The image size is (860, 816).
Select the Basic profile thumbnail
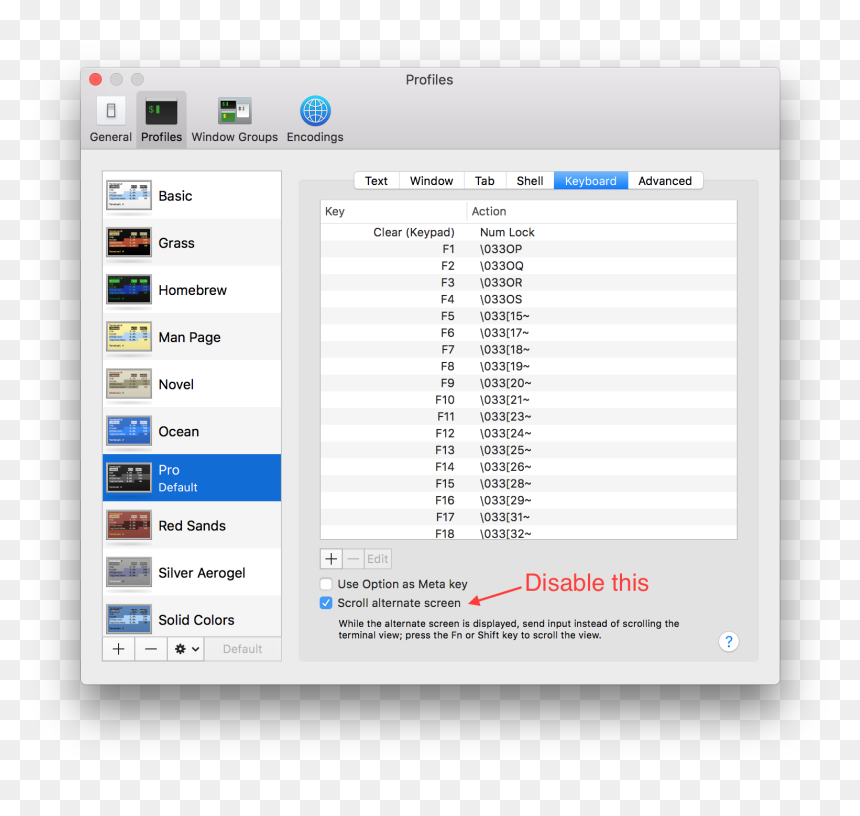pyautogui.click(x=129, y=196)
